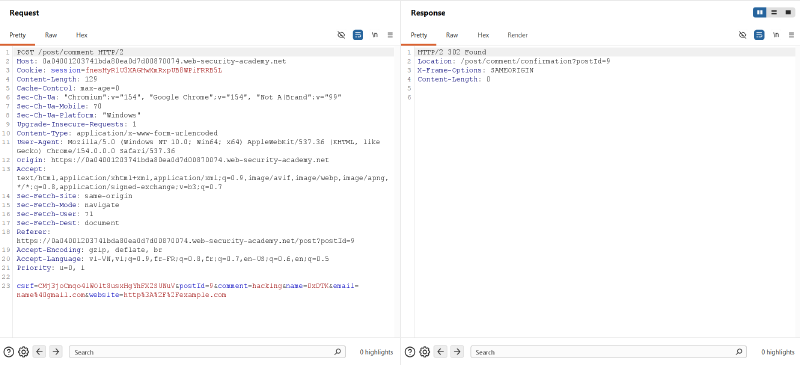The height and width of the screenshot is (365, 800).
Task: Click the Sec-Fetch-Dest: document line
Action: [68, 223]
